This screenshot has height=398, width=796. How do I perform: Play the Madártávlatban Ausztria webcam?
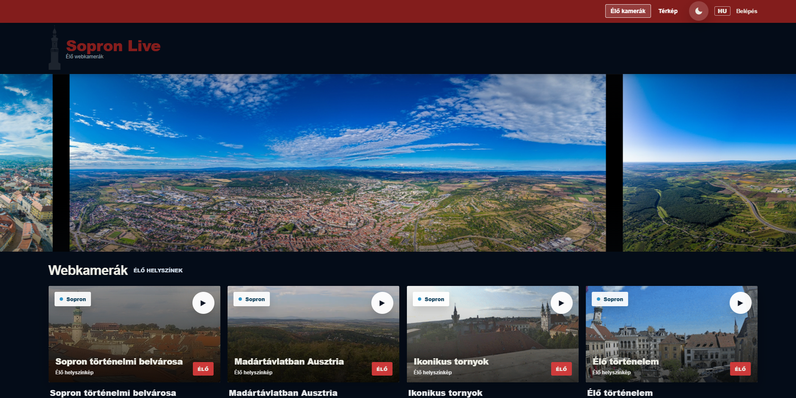tap(382, 303)
